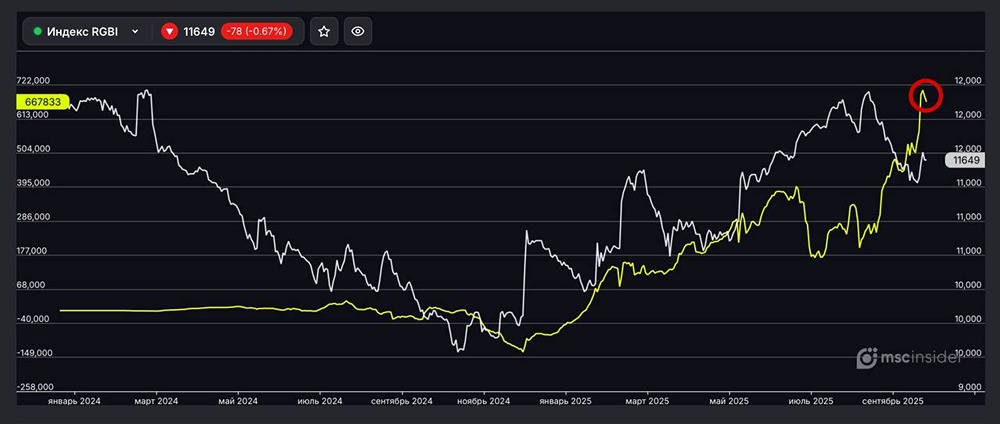Click the январь 2024 date label
Screen dimensions: 1000x424
click(75, 401)
